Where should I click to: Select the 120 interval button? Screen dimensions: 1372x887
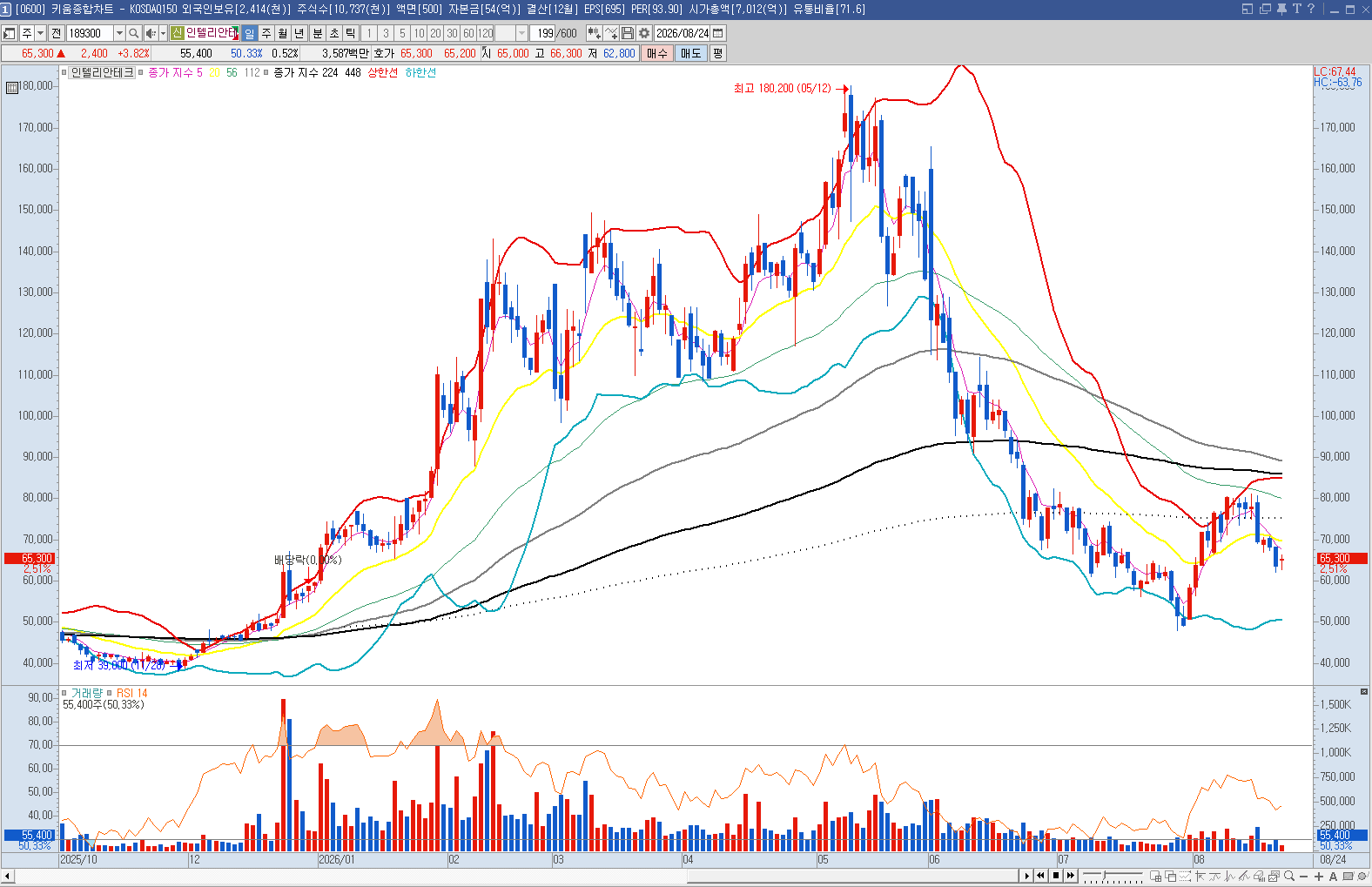click(x=485, y=33)
